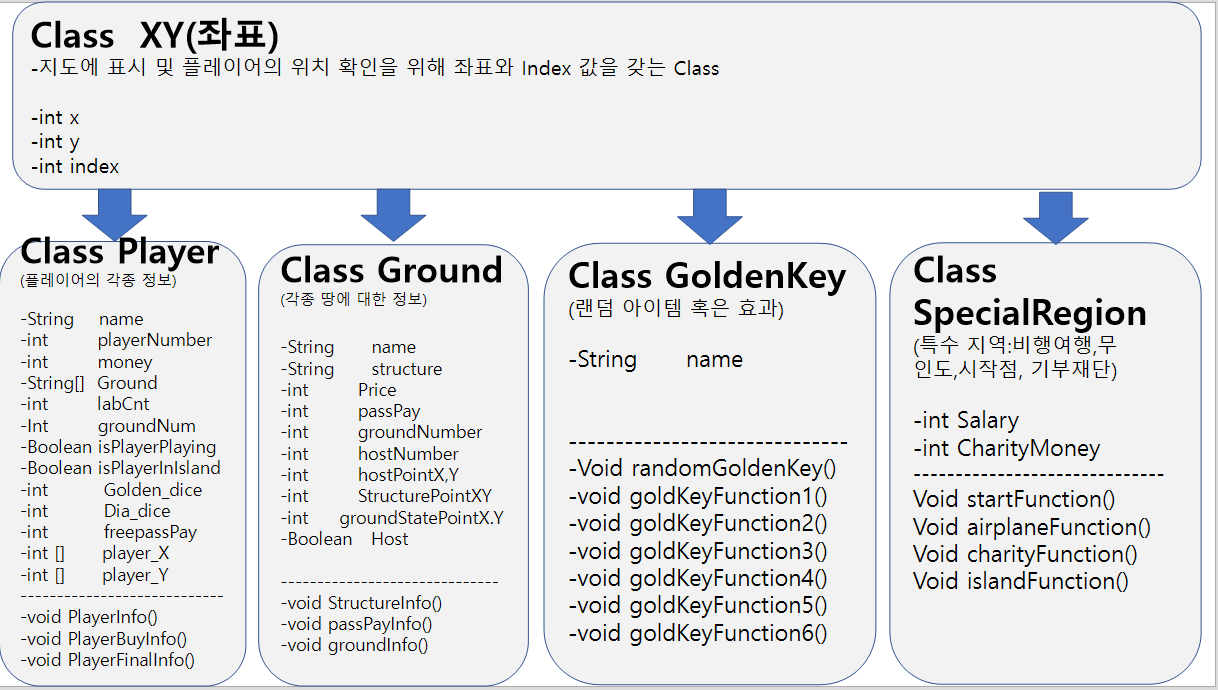Click the 'Class Ground' heading
The image size is (1218, 690).
point(391,270)
